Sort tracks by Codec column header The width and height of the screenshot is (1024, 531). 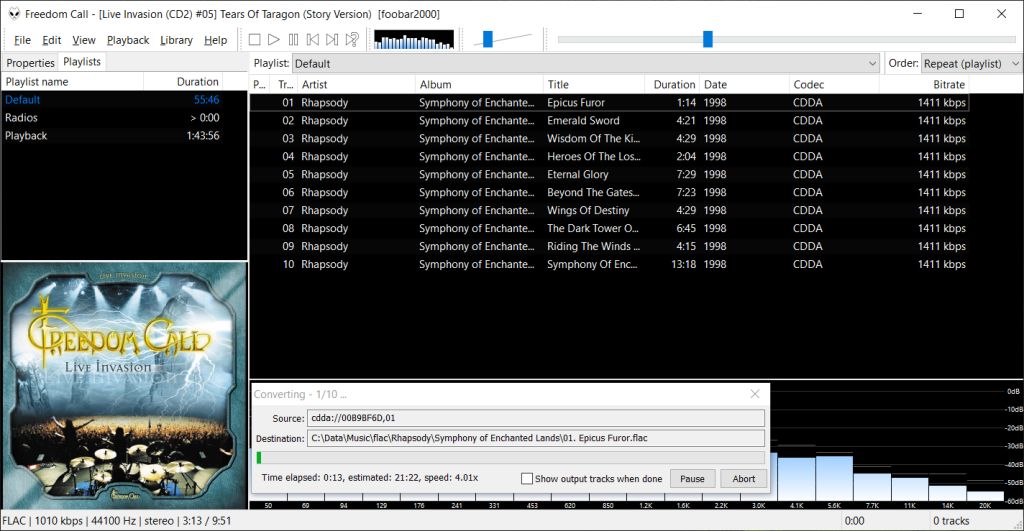pos(833,84)
